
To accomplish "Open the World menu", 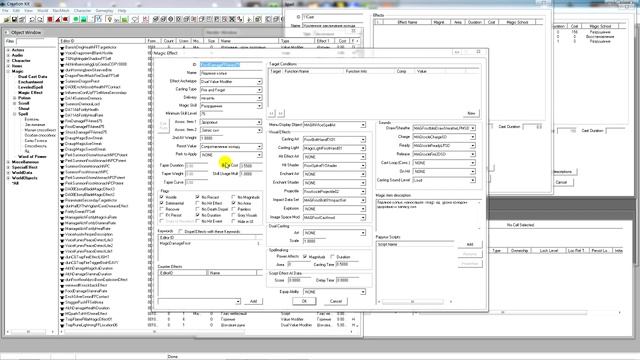I will (x=42, y=11).
